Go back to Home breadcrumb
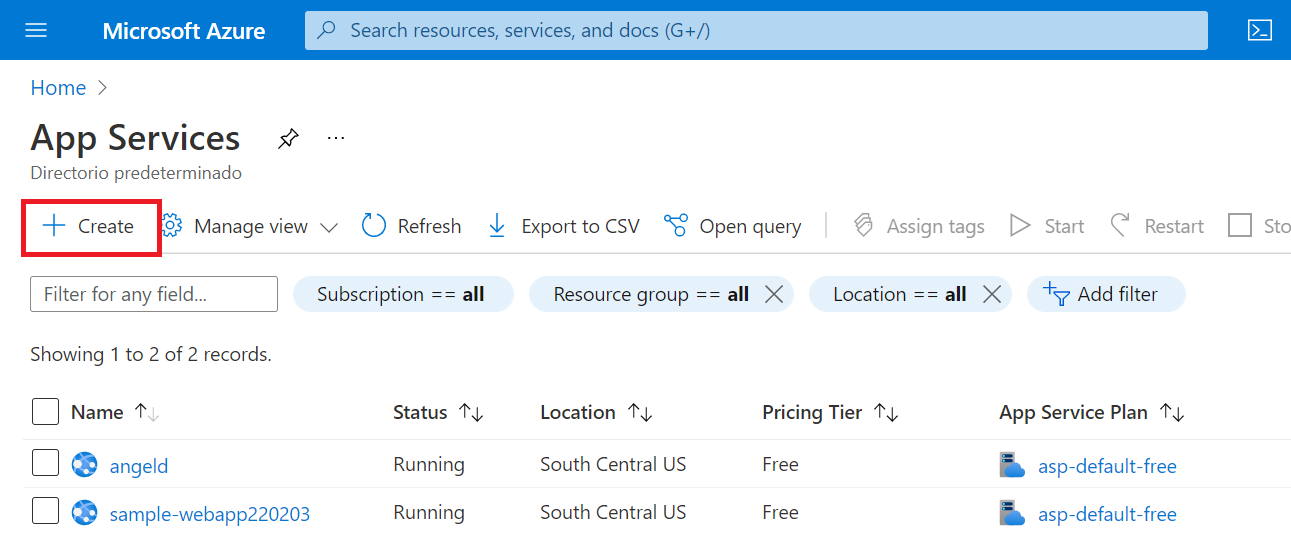The image size is (1291, 535). [58, 88]
